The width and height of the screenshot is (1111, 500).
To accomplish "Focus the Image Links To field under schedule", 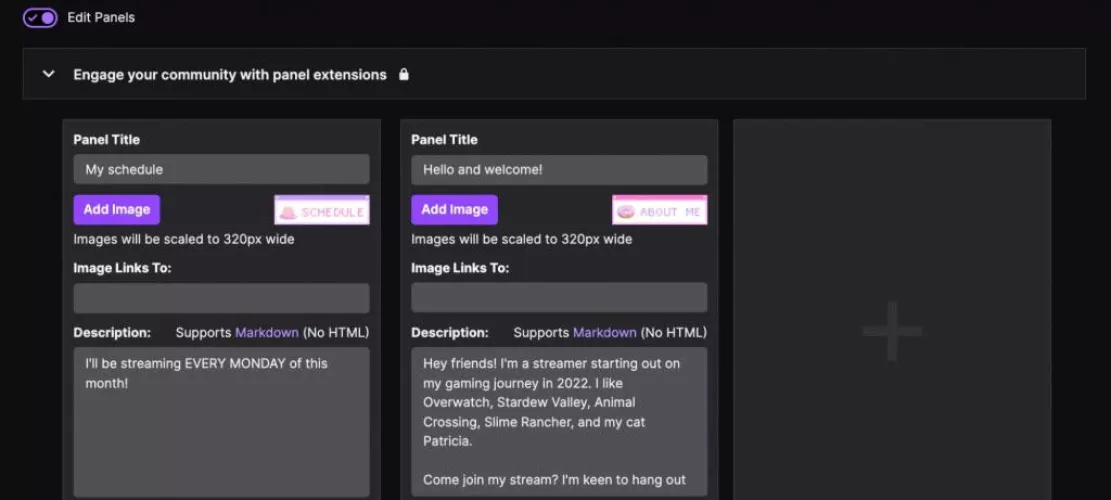I will (x=221, y=298).
